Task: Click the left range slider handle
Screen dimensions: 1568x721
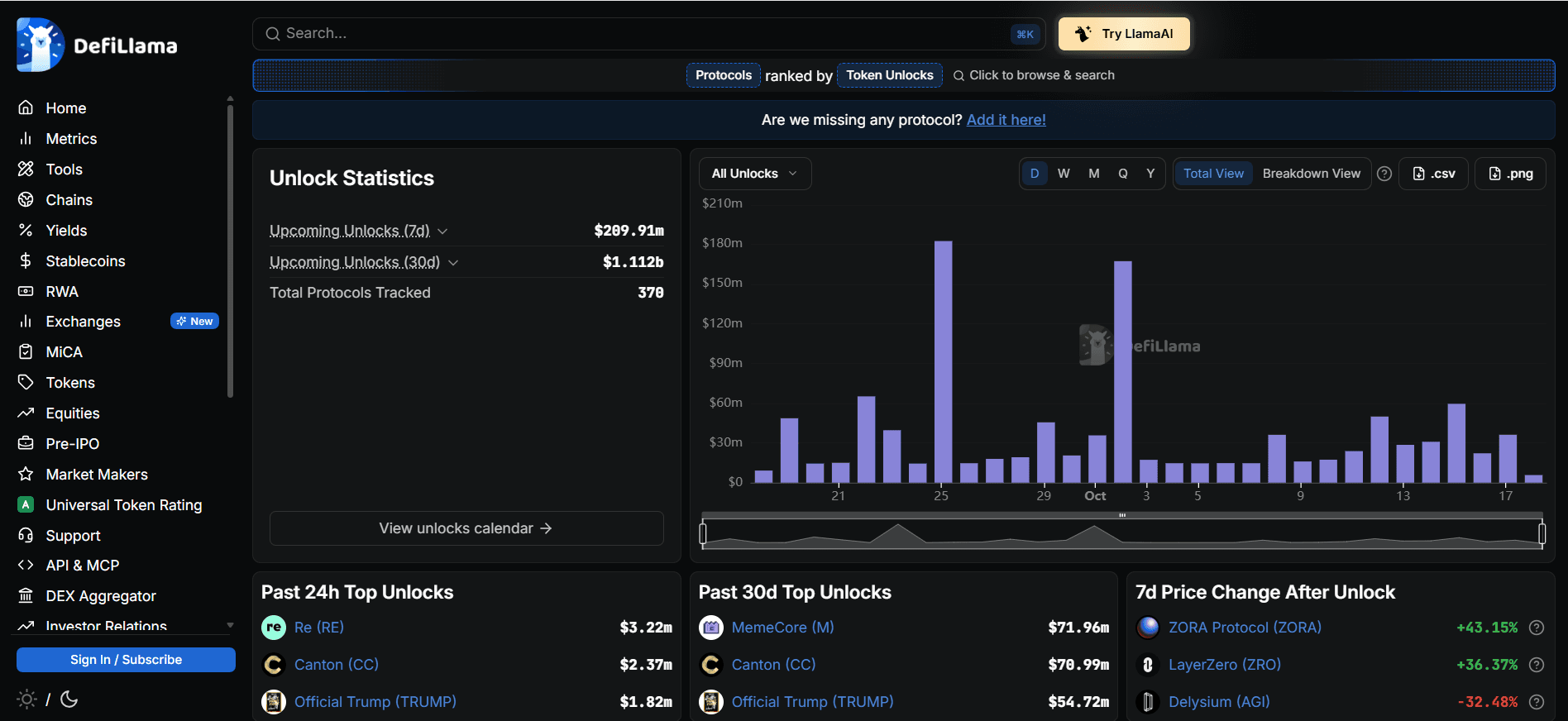Action: (703, 534)
